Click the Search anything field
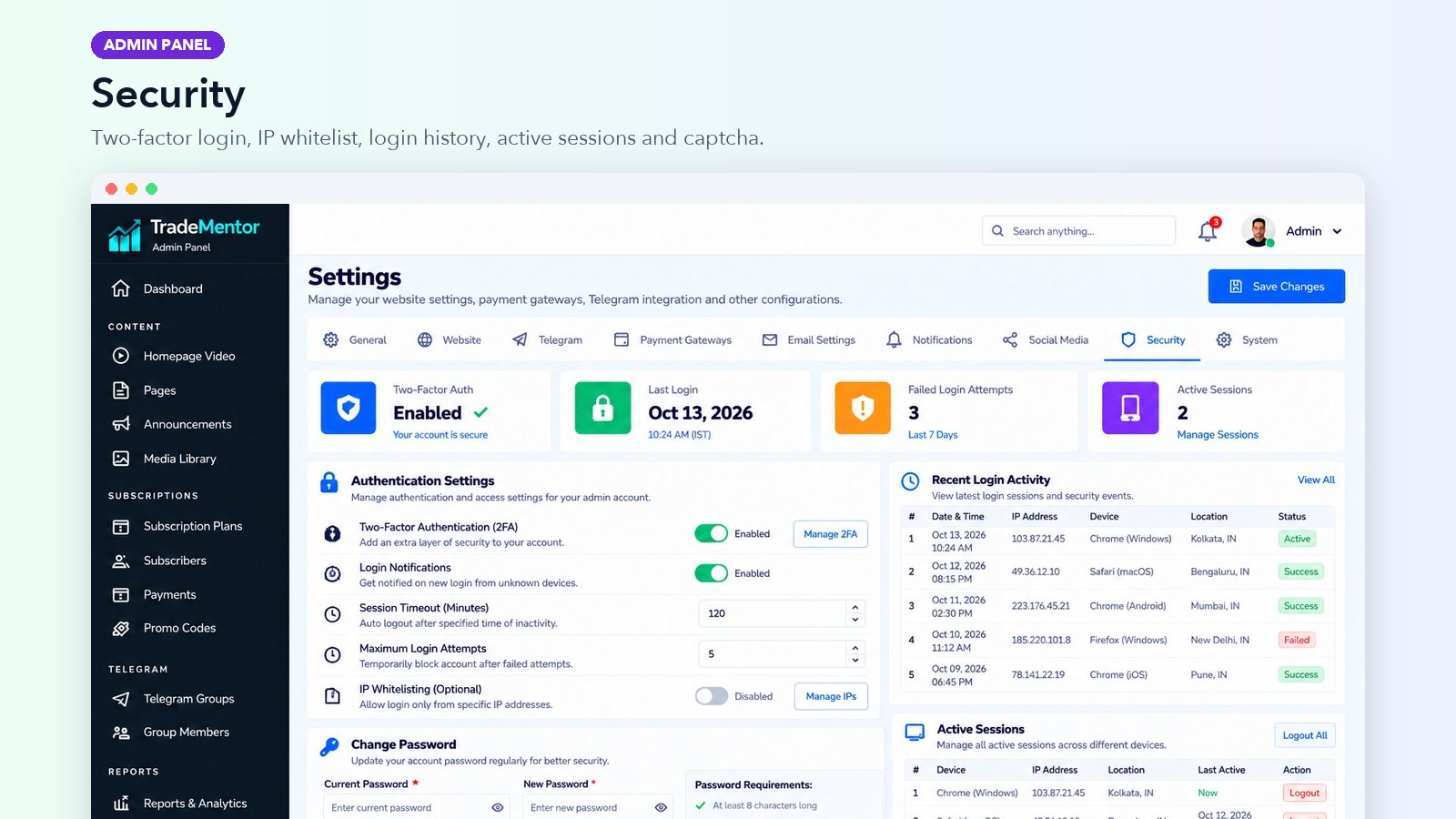1456x819 pixels. [x=1078, y=231]
